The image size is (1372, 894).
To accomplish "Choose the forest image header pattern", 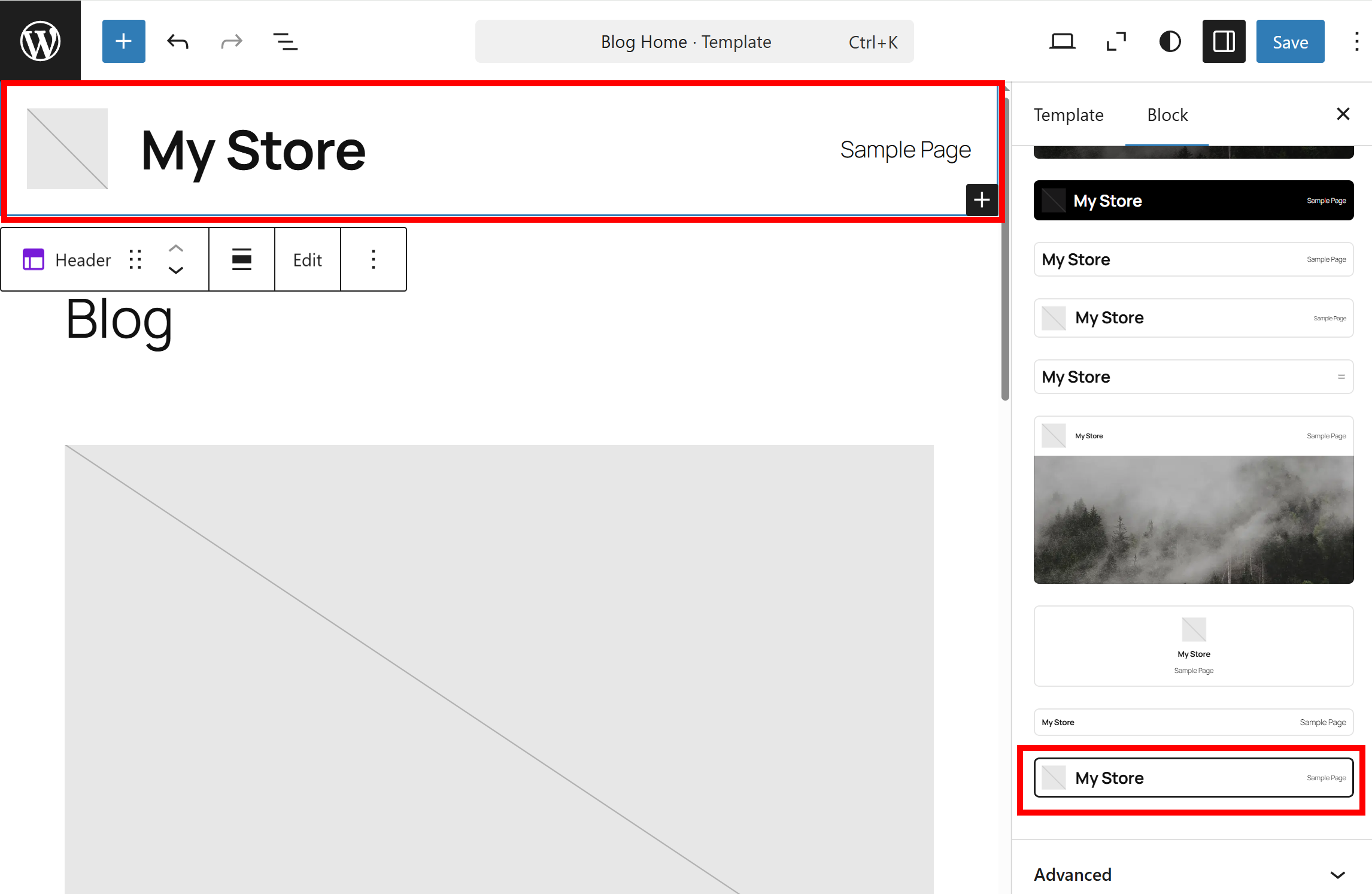I will point(1193,500).
